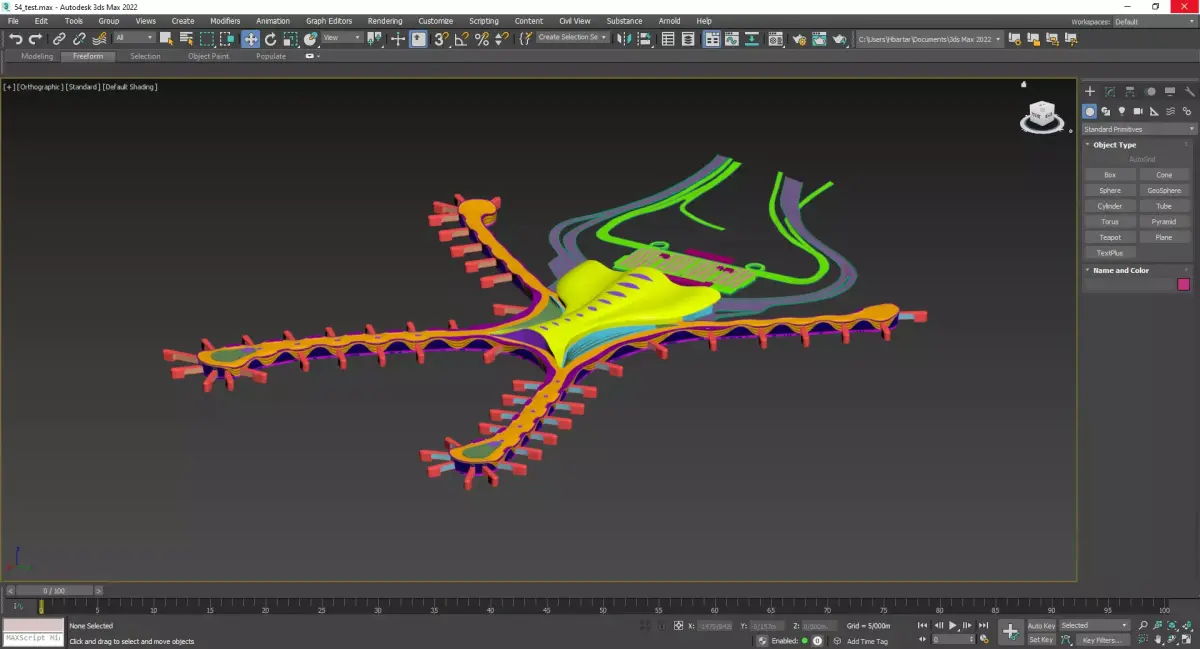Screen dimensions: 1200x649
Task: Choose the Rectangular Selection Region icon
Action: tap(207, 39)
